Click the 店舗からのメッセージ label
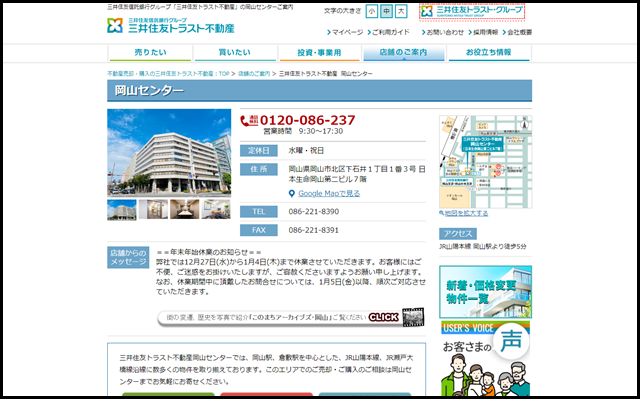Screen dimensions: 640x399 pyautogui.click(x=128, y=257)
